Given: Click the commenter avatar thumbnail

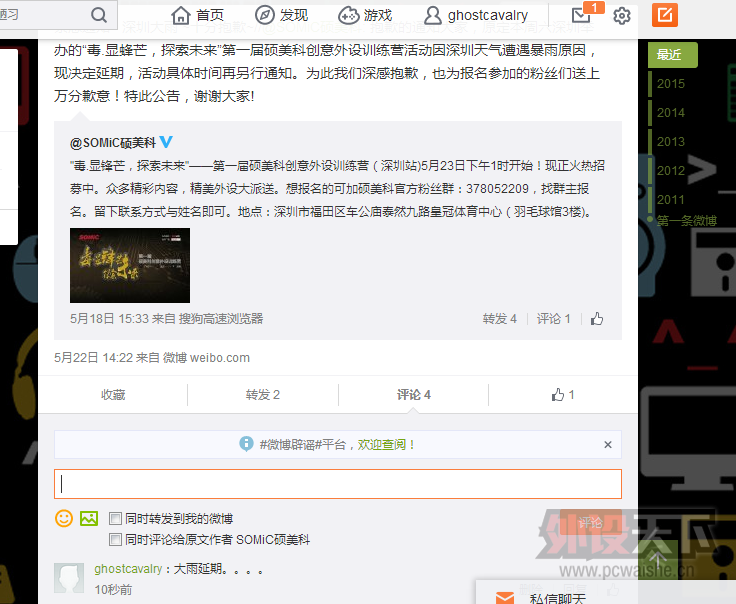Looking at the screenshot, I should point(69,578).
